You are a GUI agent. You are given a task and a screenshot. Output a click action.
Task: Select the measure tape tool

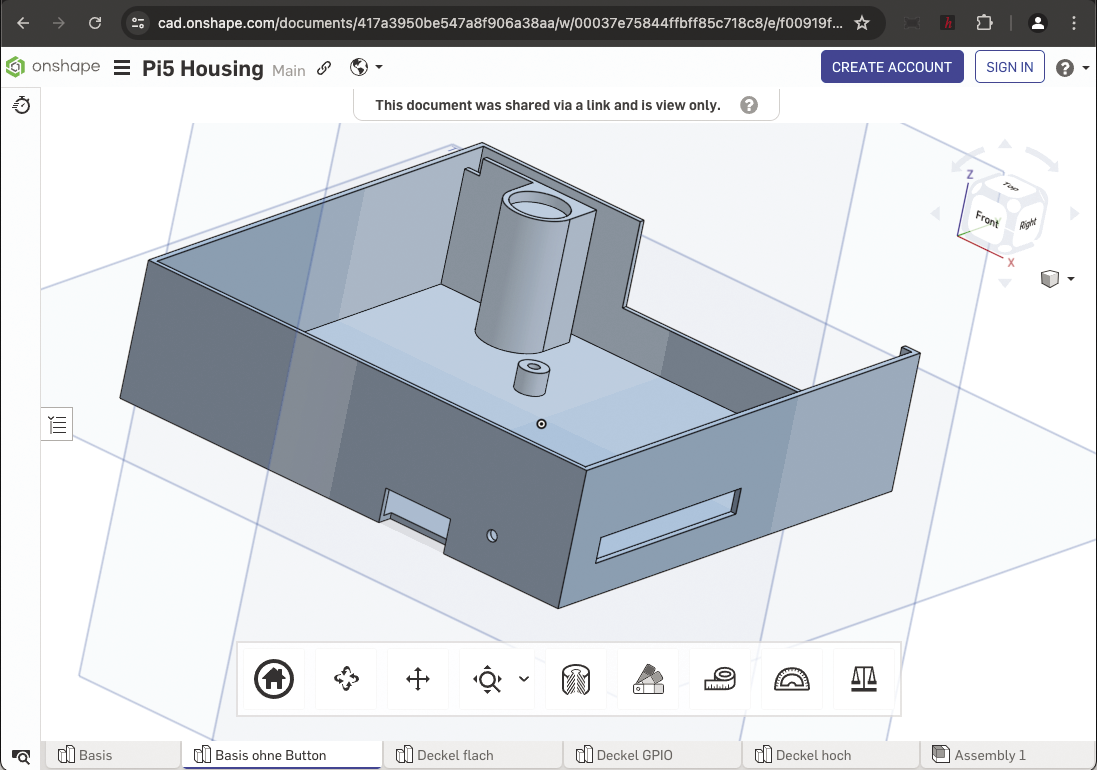coord(719,679)
